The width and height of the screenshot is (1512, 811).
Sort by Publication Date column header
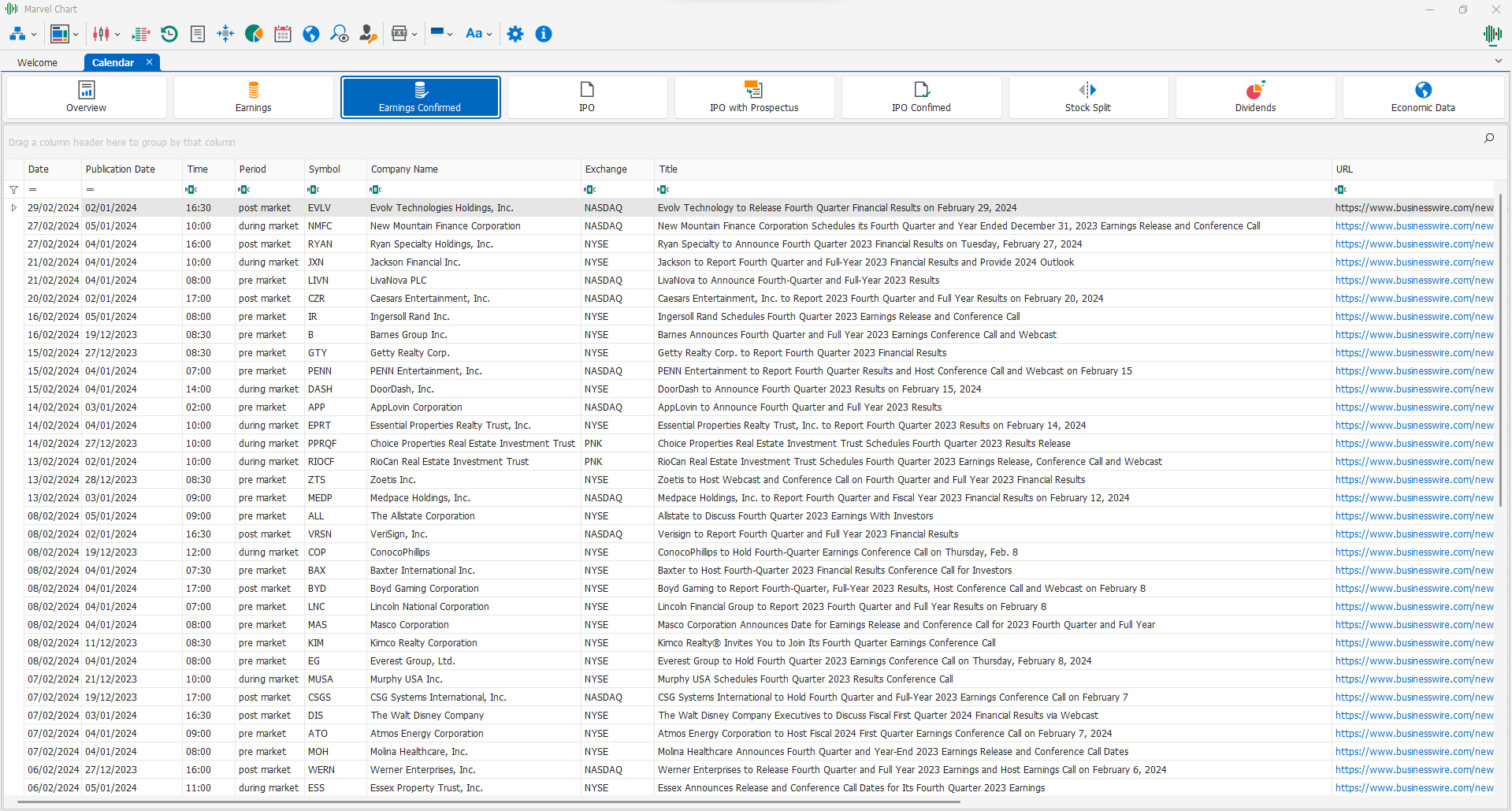click(x=132, y=169)
